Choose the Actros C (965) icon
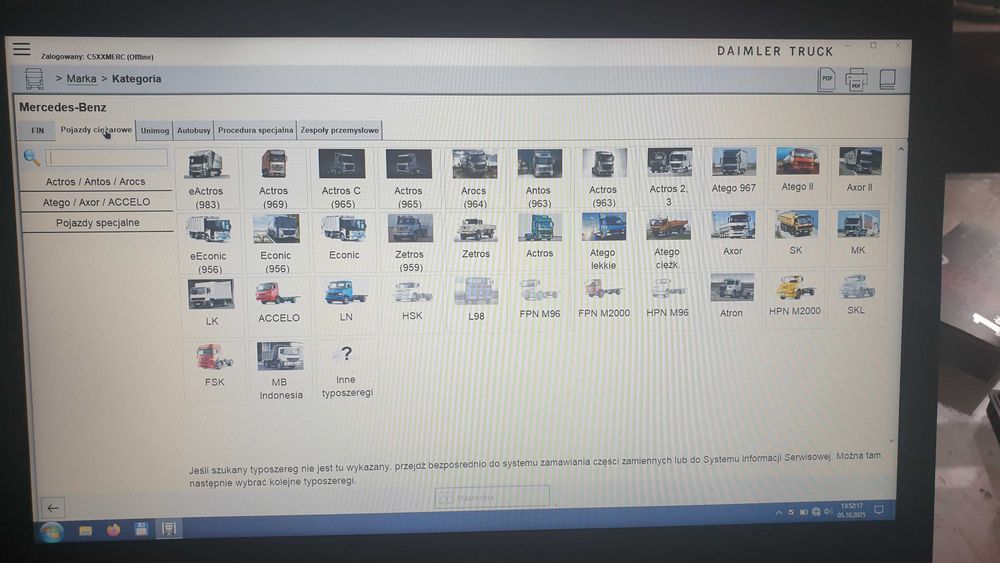 tap(342, 163)
